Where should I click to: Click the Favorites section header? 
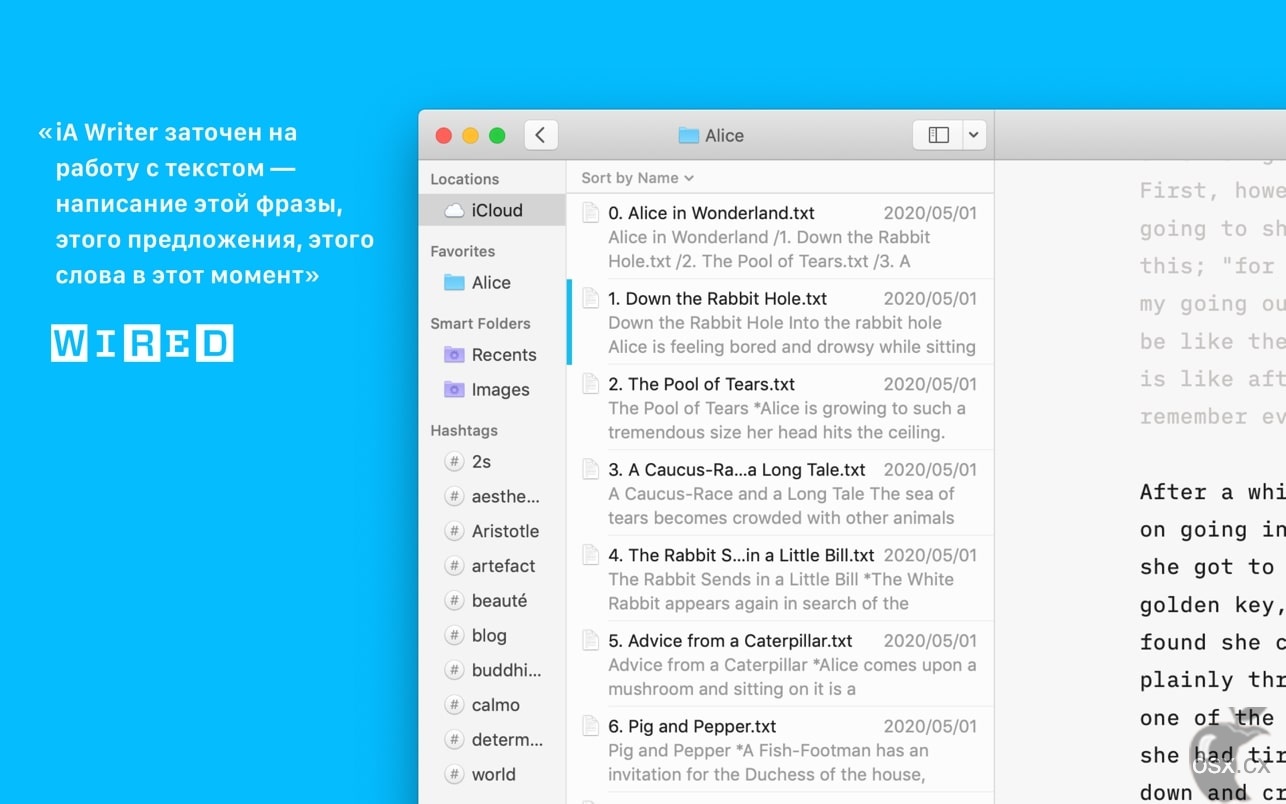pyautogui.click(x=462, y=251)
